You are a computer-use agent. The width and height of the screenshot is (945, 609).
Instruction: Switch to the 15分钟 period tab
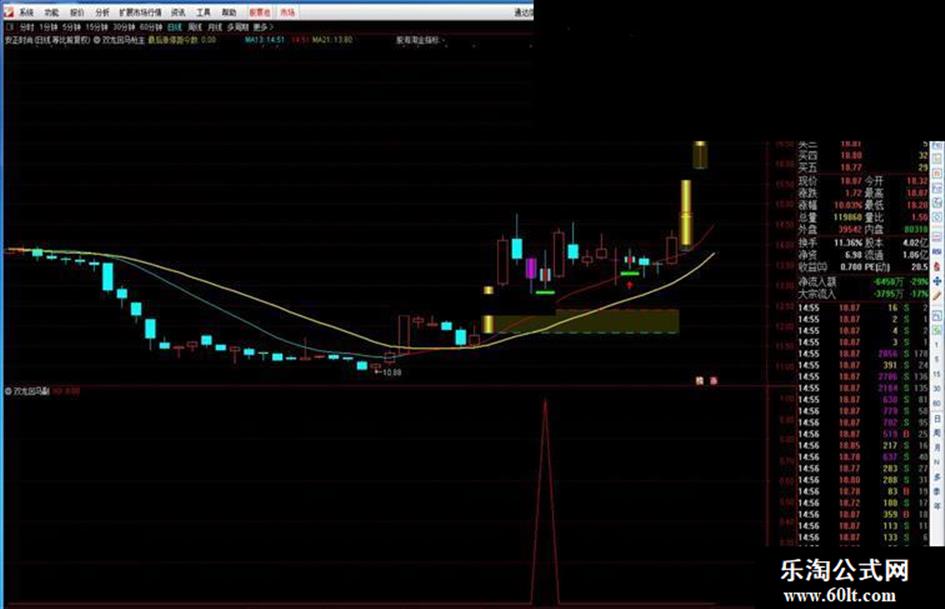click(96, 27)
